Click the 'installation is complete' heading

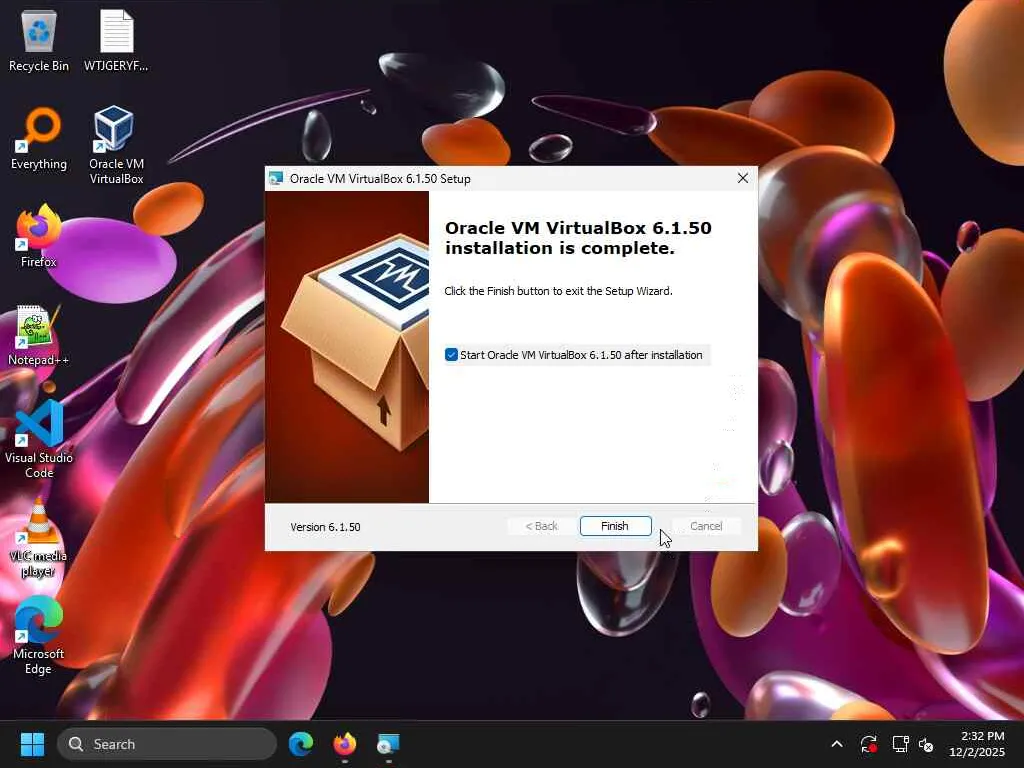coord(578,238)
